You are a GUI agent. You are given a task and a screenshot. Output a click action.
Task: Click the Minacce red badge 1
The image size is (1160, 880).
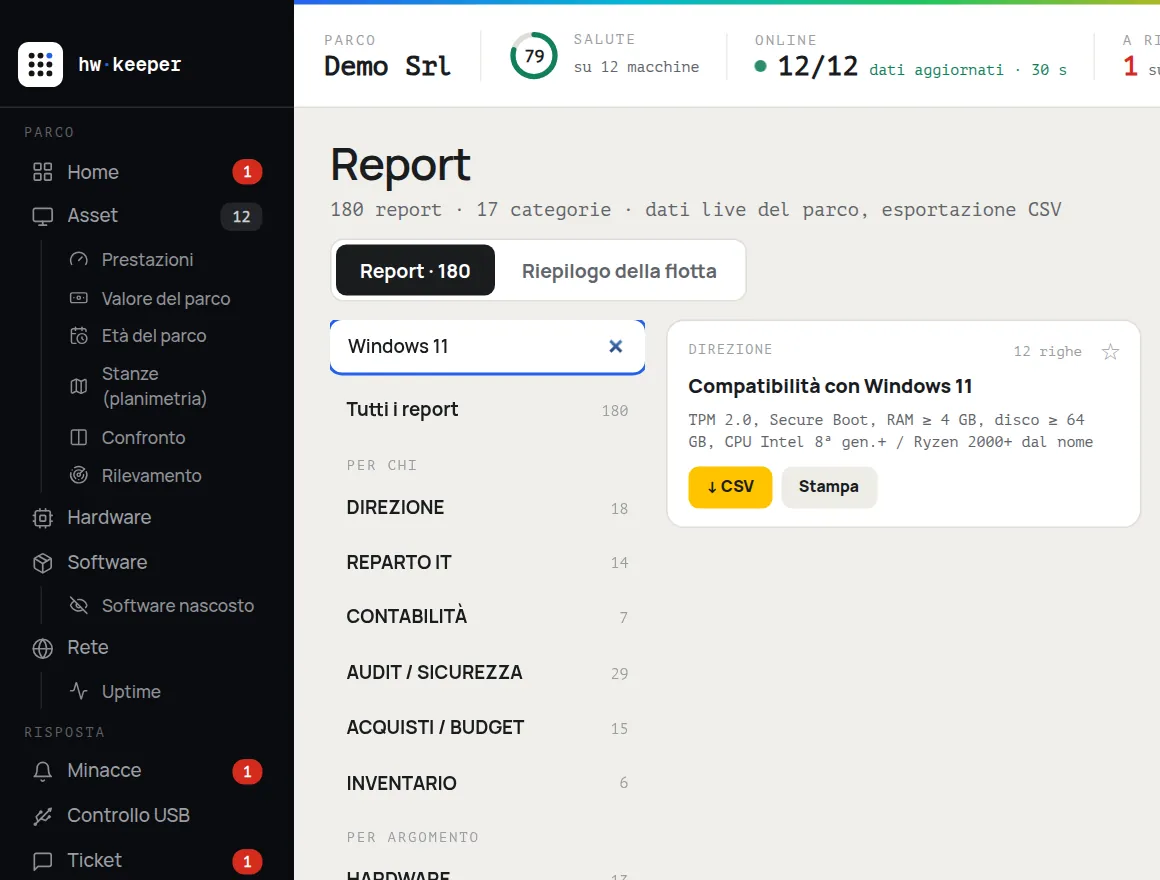(x=247, y=772)
